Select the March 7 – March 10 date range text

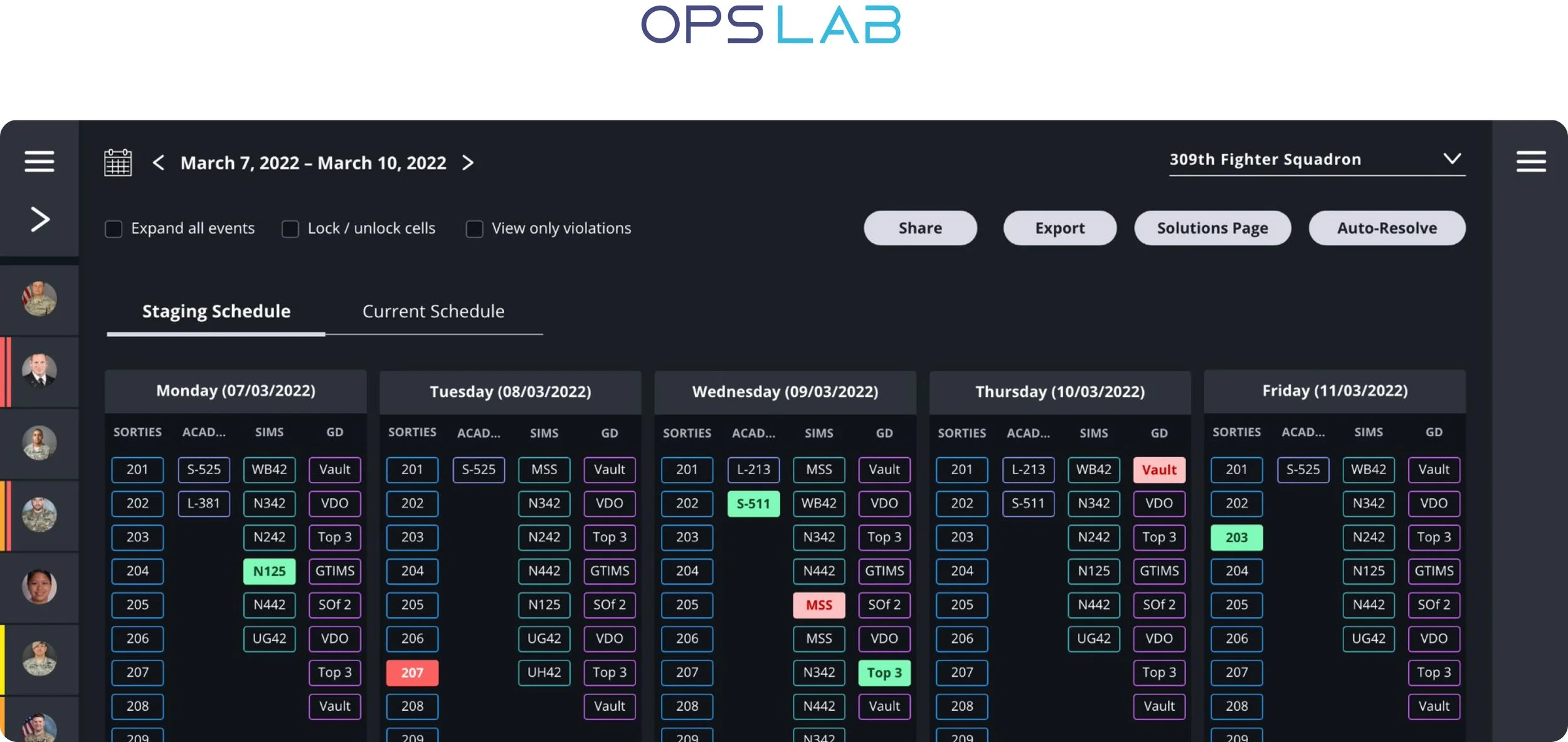[314, 163]
